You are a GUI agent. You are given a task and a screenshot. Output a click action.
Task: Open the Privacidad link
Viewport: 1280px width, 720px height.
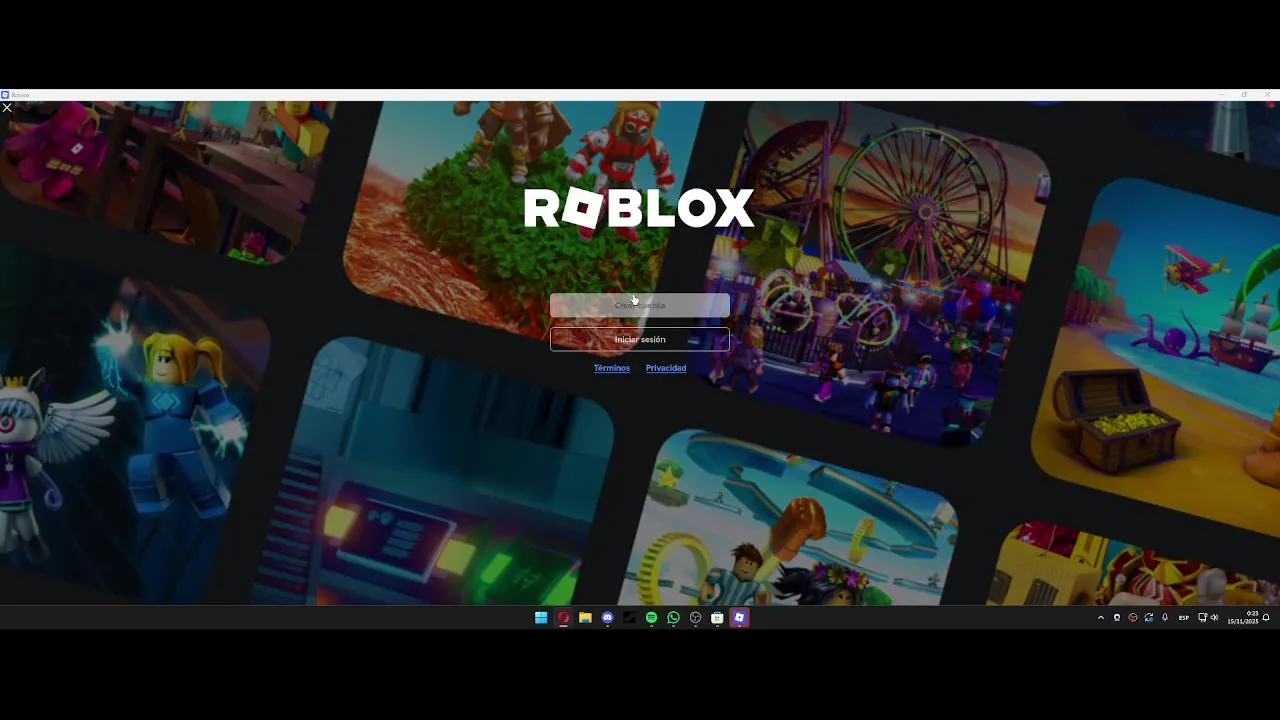pyautogui.click(x=666, y=368)
